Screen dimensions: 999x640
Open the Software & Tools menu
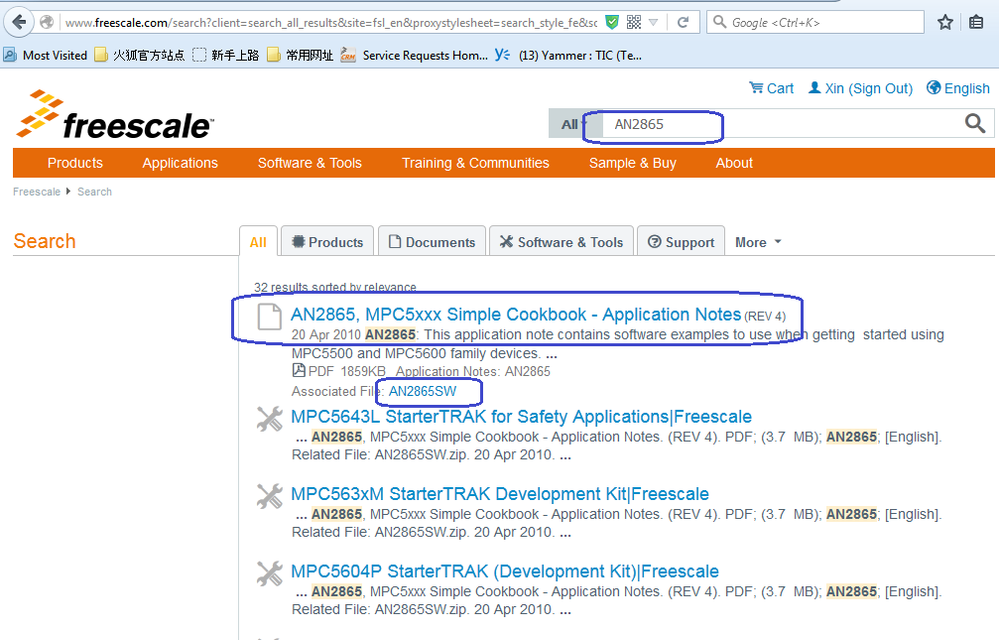tap(310, 163)
